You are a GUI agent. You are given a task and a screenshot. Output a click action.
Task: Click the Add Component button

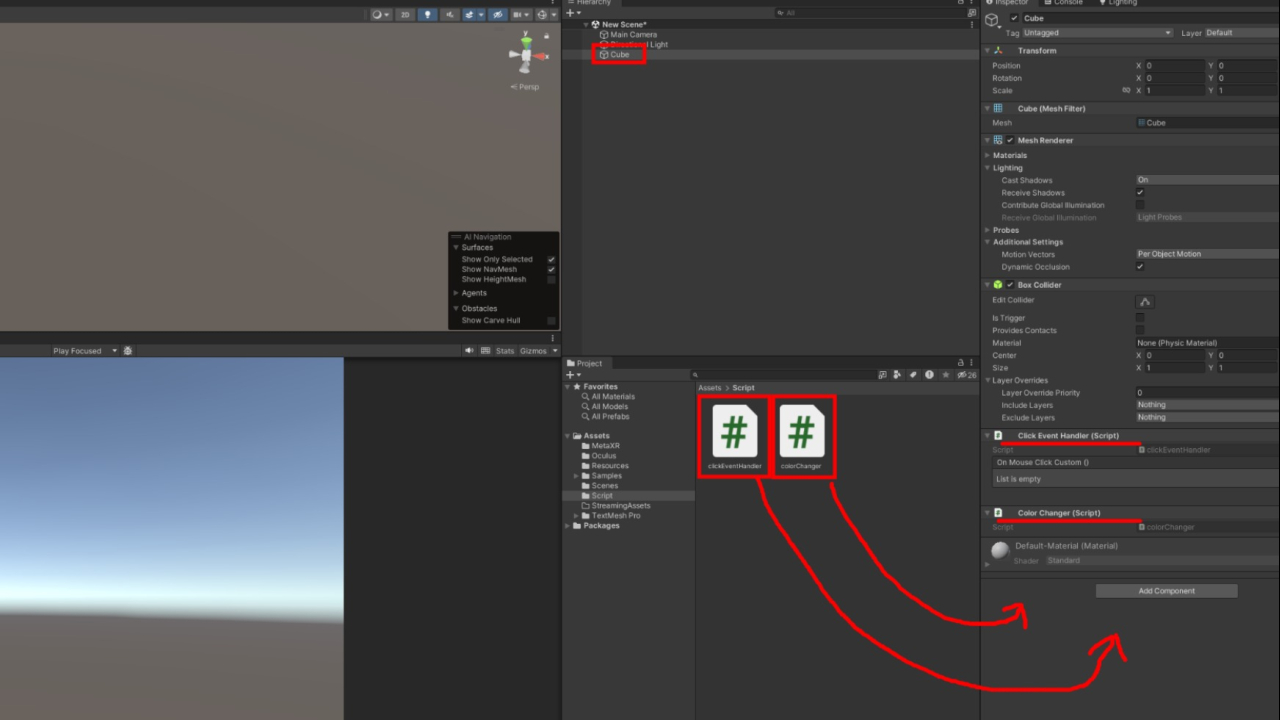tap(1166, 591)
